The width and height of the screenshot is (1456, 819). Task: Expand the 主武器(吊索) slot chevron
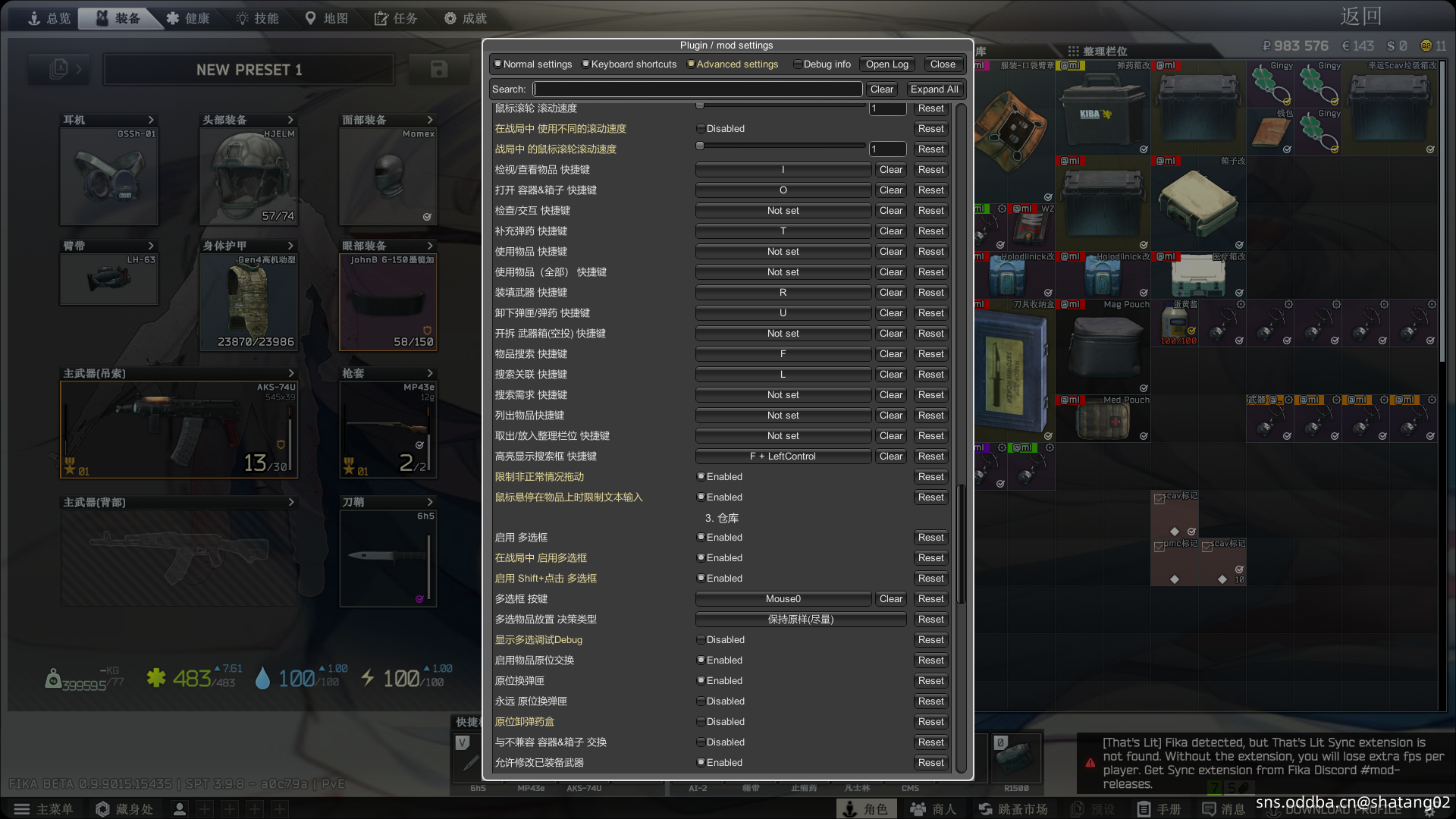[x=290, y=373]
